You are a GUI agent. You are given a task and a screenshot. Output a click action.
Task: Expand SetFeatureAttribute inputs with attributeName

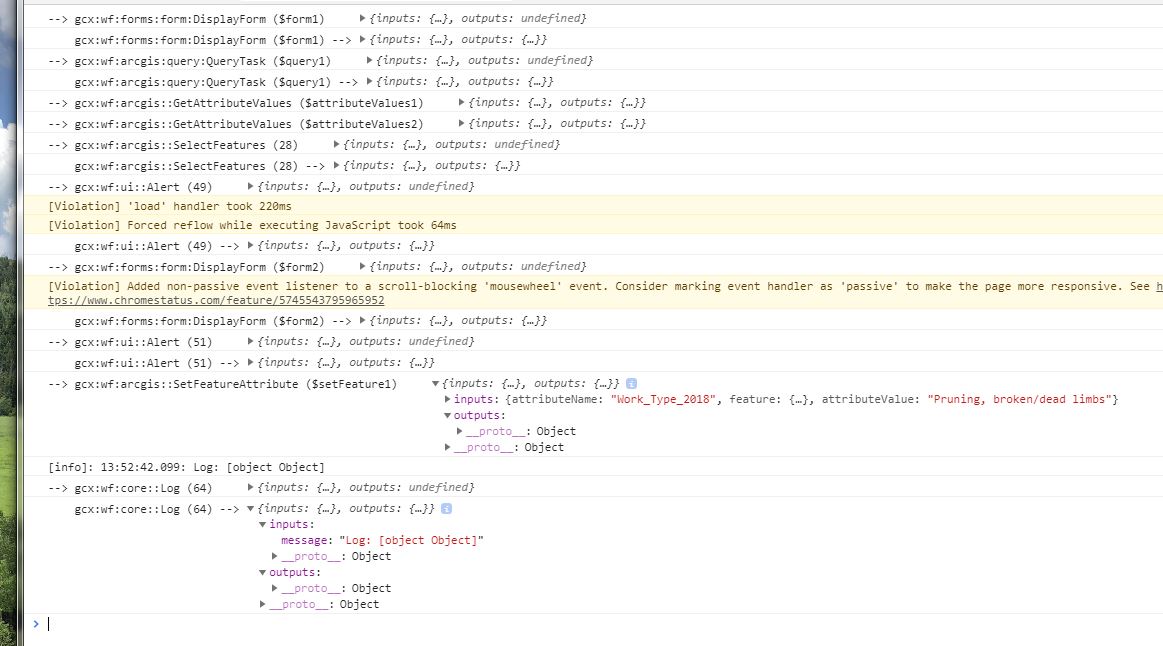447,399
